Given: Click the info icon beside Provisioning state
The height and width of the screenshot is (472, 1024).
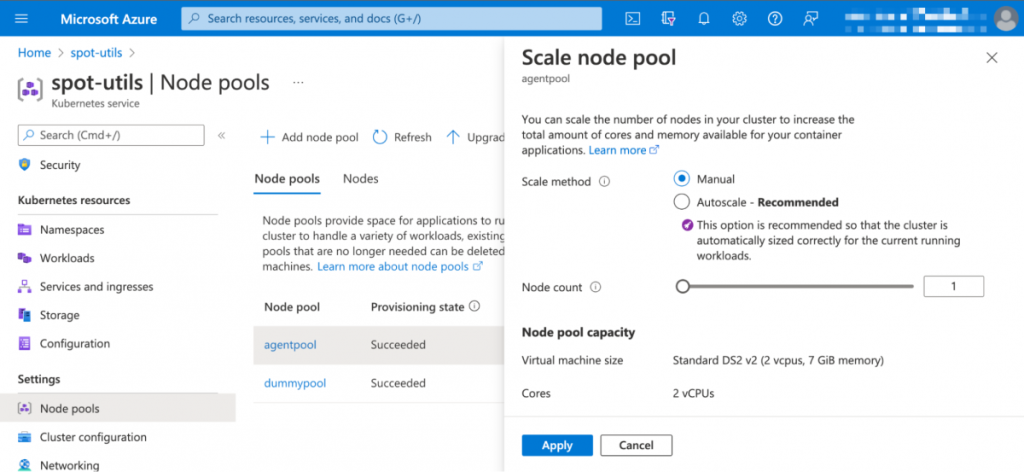Looking at the screenshot, I should 475,307.
